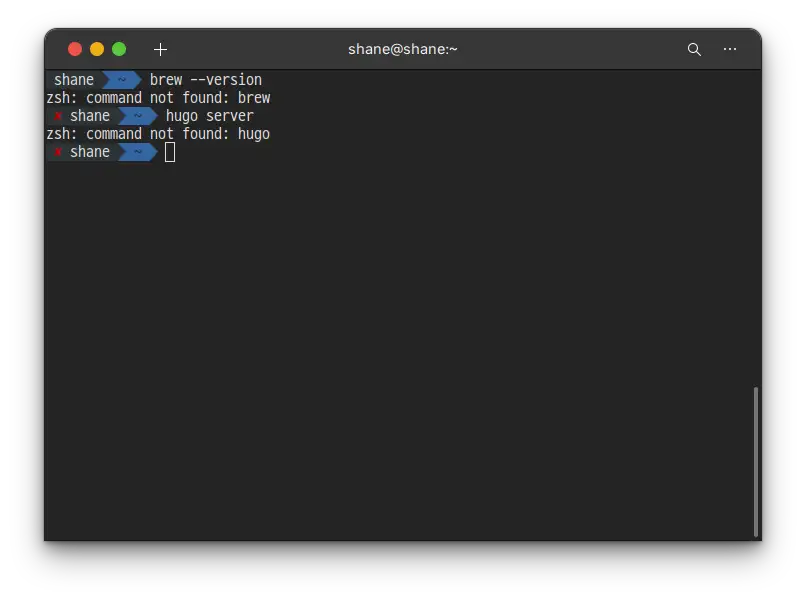This screenshot has width=806, height=601.
Task: Click the 'brew --version' command text
Action: (206, 80)
